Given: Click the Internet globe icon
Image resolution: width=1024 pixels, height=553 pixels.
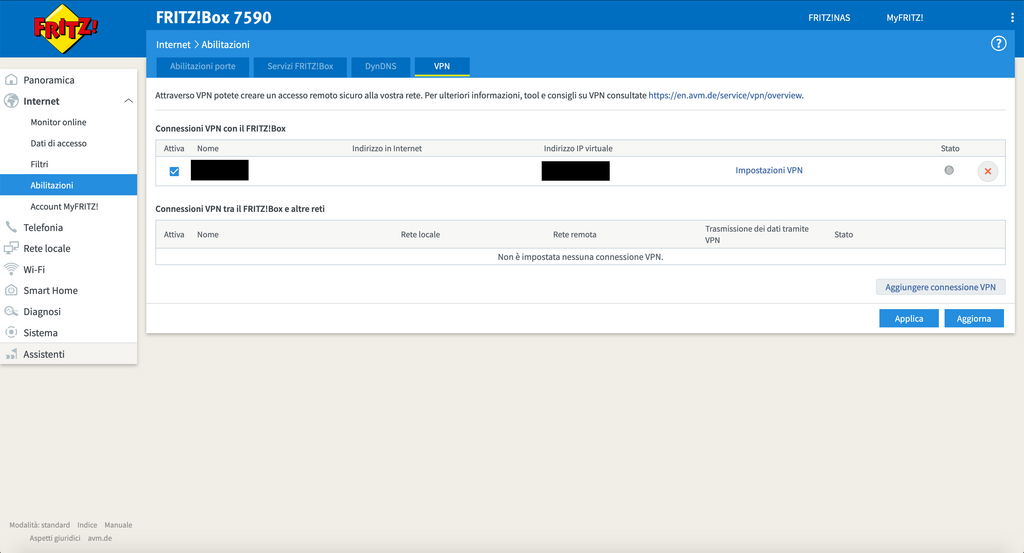Looking at the screenshot, I should coord(11,101).
